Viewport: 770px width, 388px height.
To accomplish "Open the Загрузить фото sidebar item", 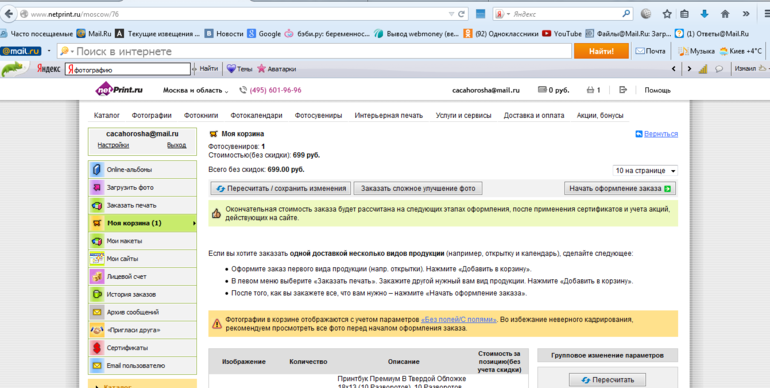I will click(x=142, y=187).
